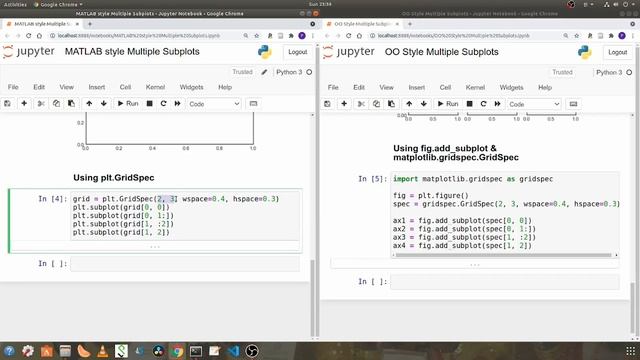
Task: Reload the MATLAB style notebook browser page
Action: tap(28, 36)
